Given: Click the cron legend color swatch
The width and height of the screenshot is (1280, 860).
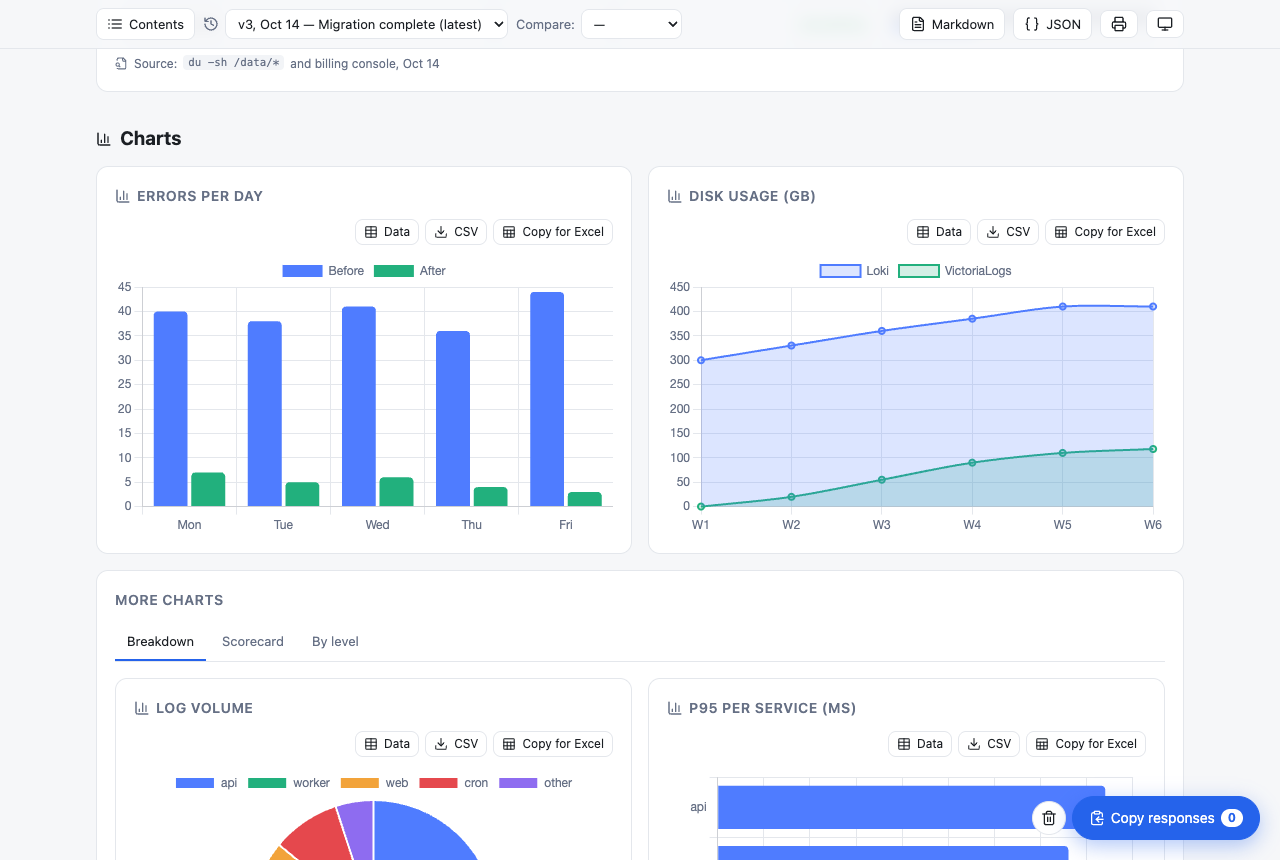Looking at the screenshot, I should tap(438, 783).
